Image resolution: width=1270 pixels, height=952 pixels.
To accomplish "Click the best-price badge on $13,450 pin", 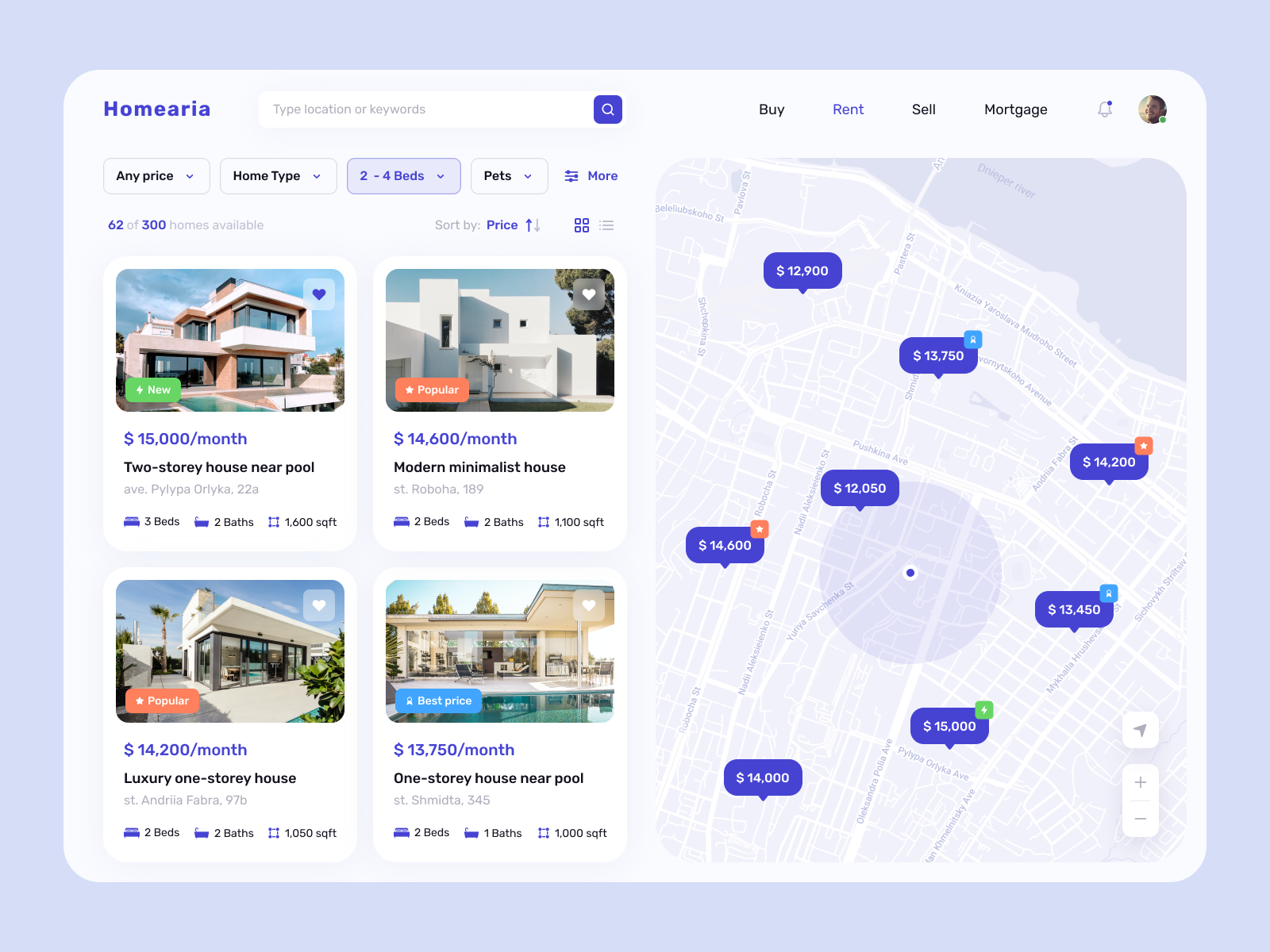I will (1109, 593).
